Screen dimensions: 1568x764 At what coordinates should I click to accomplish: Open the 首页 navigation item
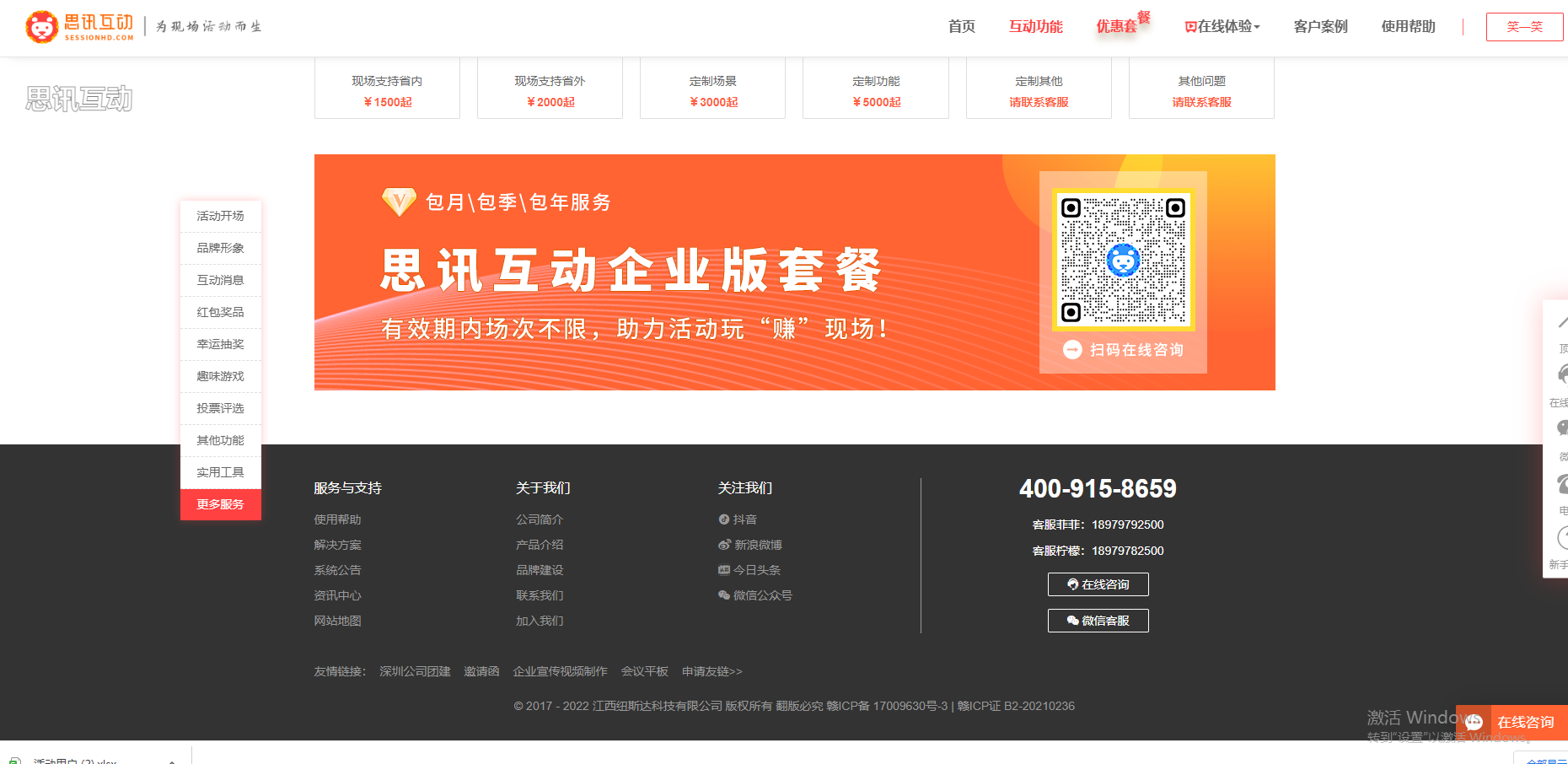961,26
